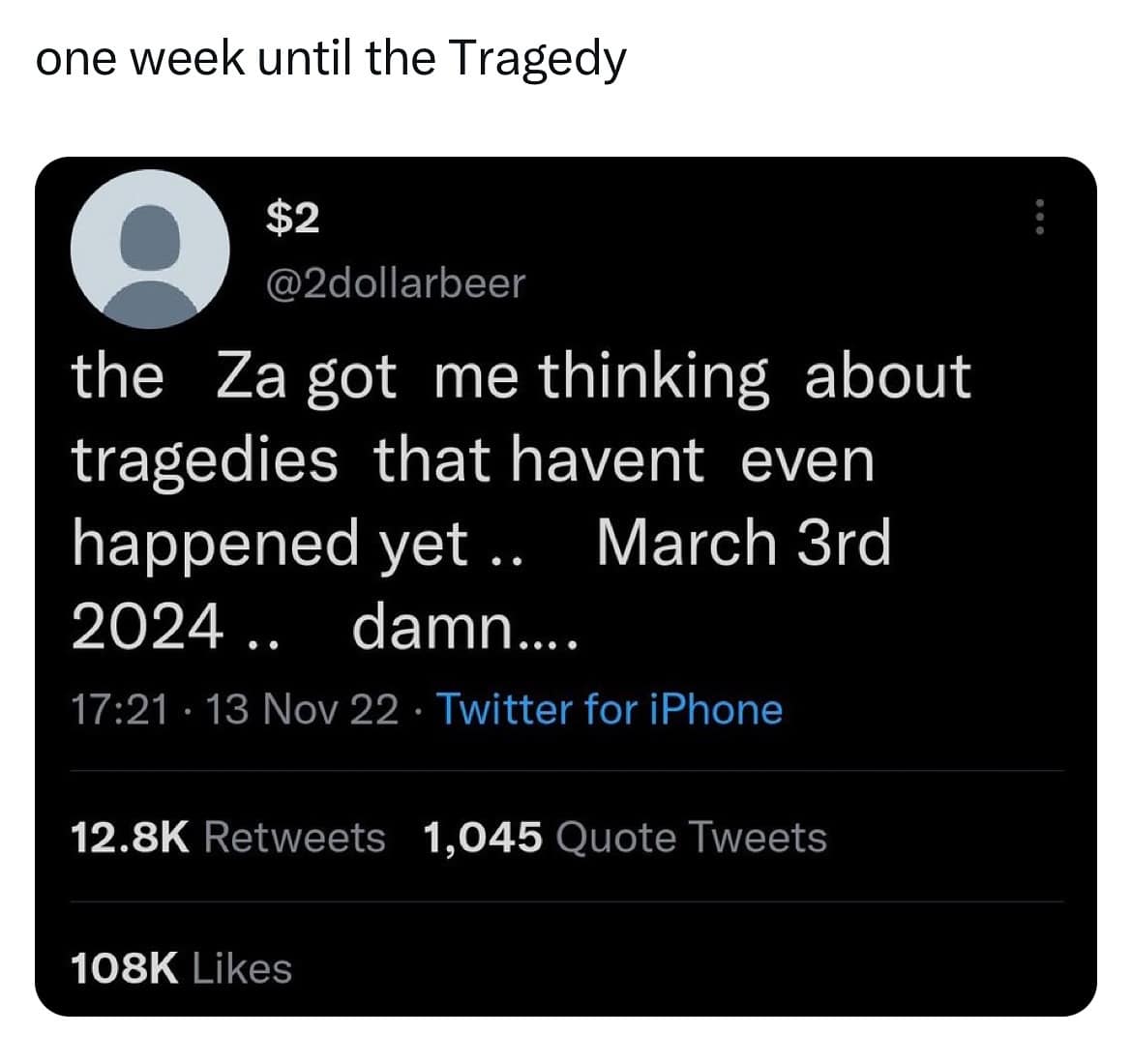The height and width of the screenshot is (1064, 1132).
Task: Open the three-dot more options menu
Action: (1039, 217)
